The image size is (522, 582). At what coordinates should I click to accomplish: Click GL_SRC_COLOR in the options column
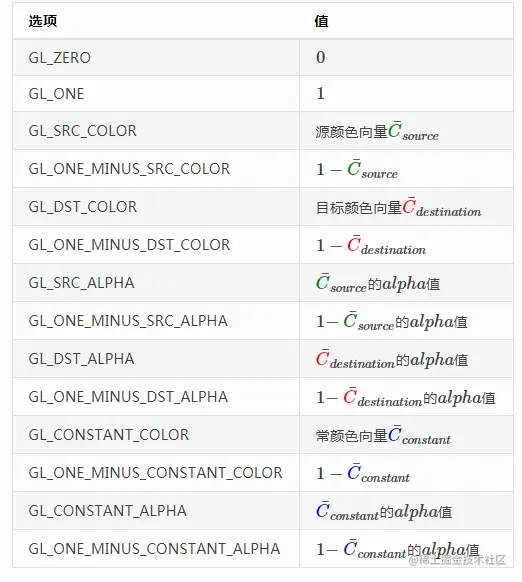coord(83,131)
